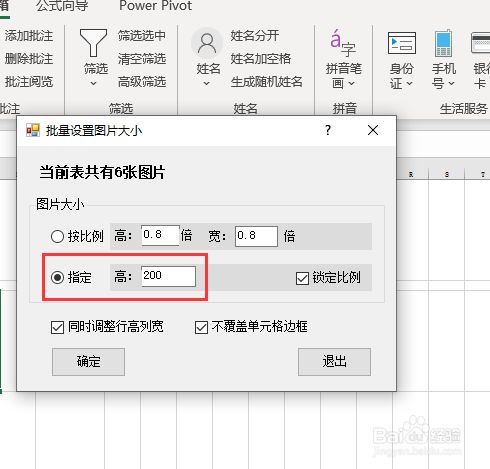Click 姓名分开 command
The image size is (490, 469).
[255, 36]
